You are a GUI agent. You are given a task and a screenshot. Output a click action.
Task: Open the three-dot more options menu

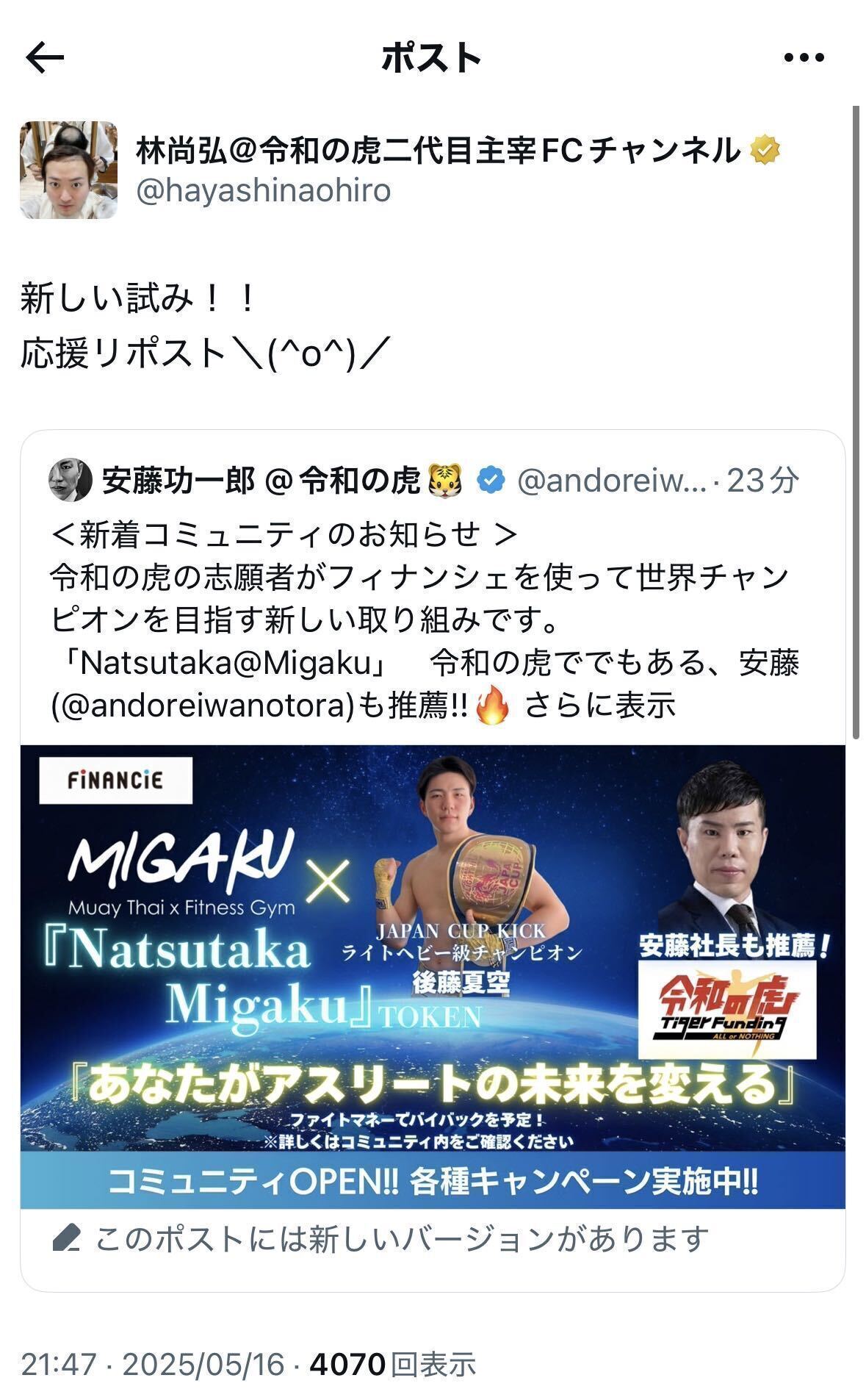[804, 57]
